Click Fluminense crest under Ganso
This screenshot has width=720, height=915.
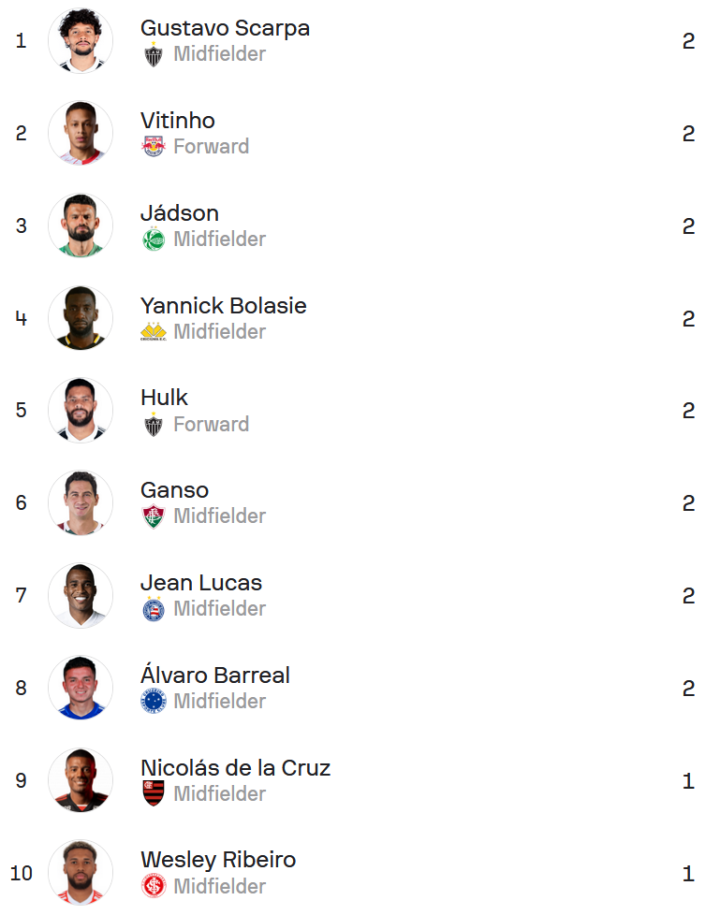pos(153,517)
